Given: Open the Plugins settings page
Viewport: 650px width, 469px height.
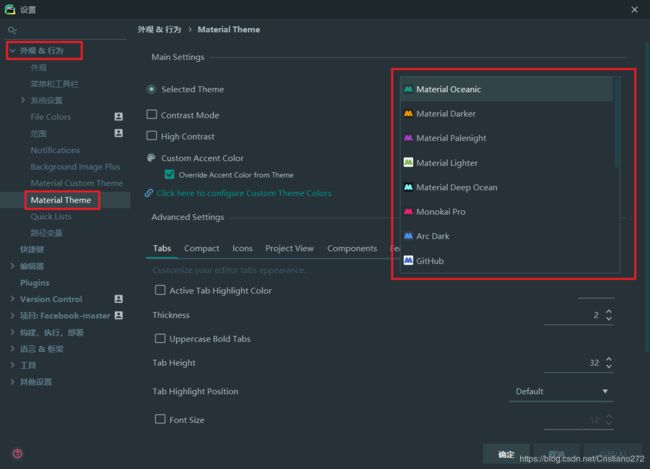Looking at the screenshot, I should click(x=35, y=283).
